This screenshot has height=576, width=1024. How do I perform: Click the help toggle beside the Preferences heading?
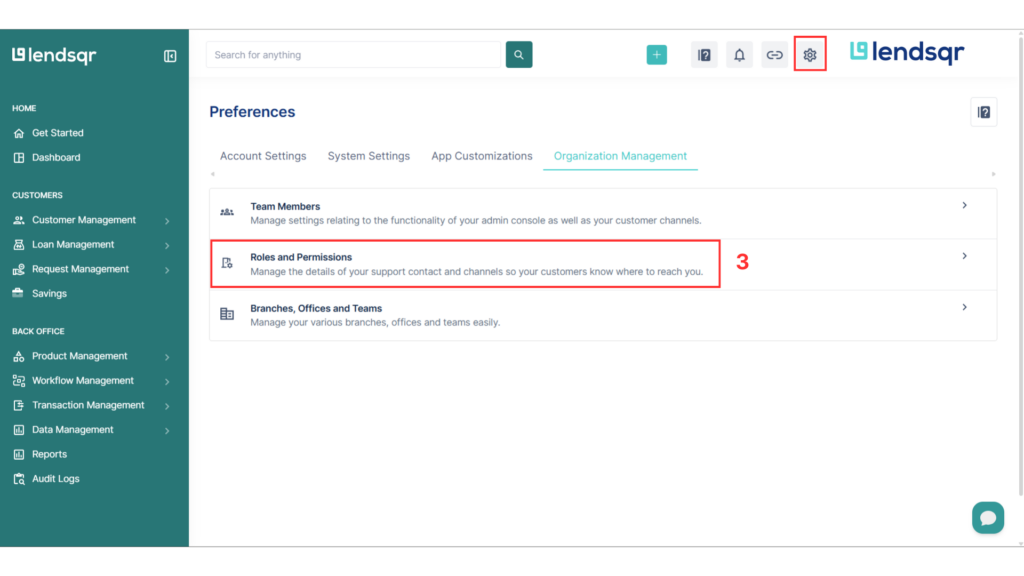point(983,111)
